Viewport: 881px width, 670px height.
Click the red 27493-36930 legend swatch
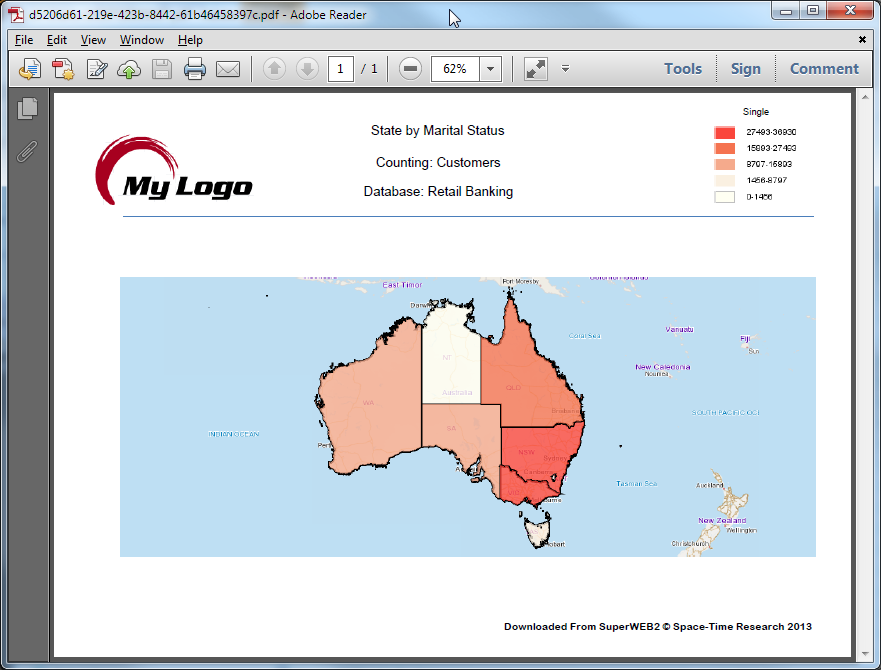pyautogui.click(x=725, y=132)
